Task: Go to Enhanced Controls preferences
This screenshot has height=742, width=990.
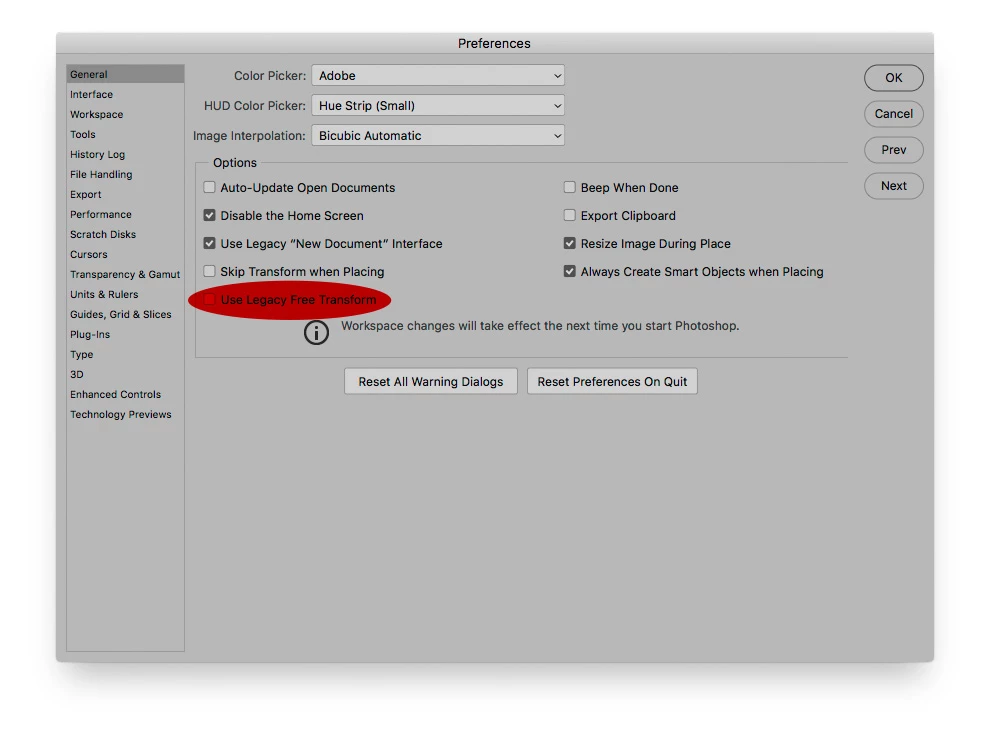Action: click(125, 394)
